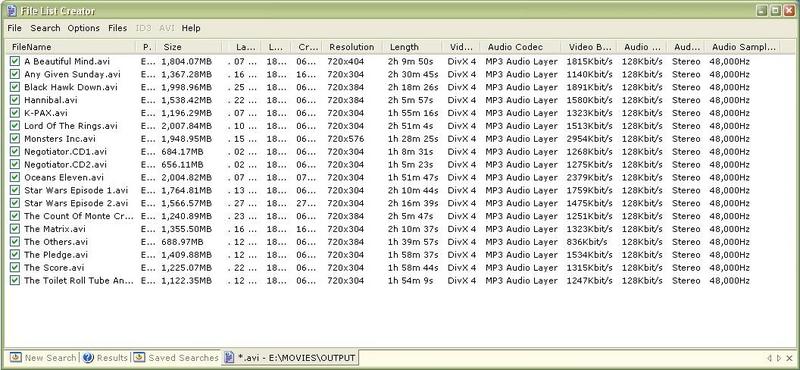800x370 pixels.
Task: Click the Saved Searches tab icon
Action: pos(139,357)
